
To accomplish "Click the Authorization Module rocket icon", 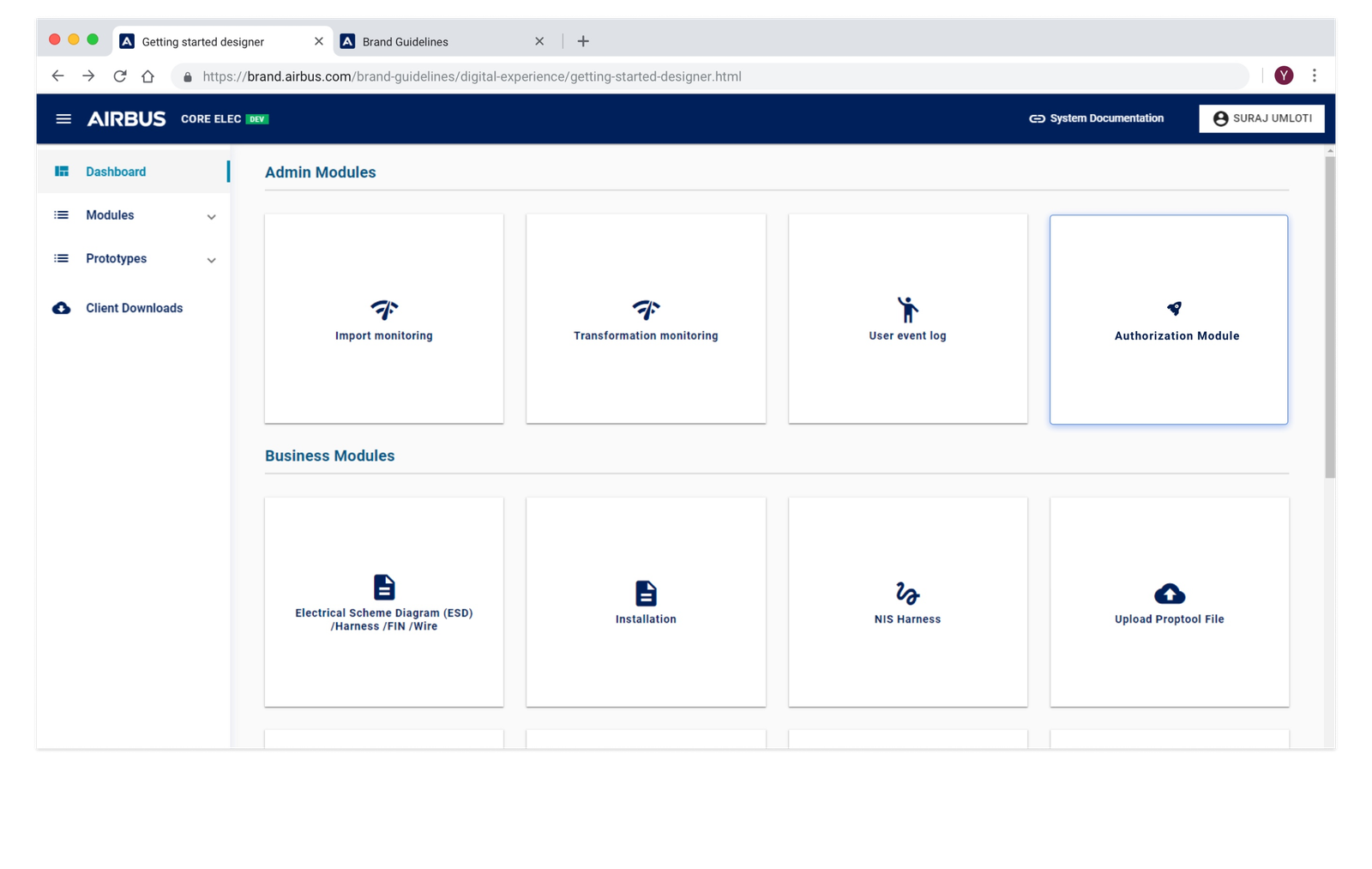I will tap(1174, 308).
